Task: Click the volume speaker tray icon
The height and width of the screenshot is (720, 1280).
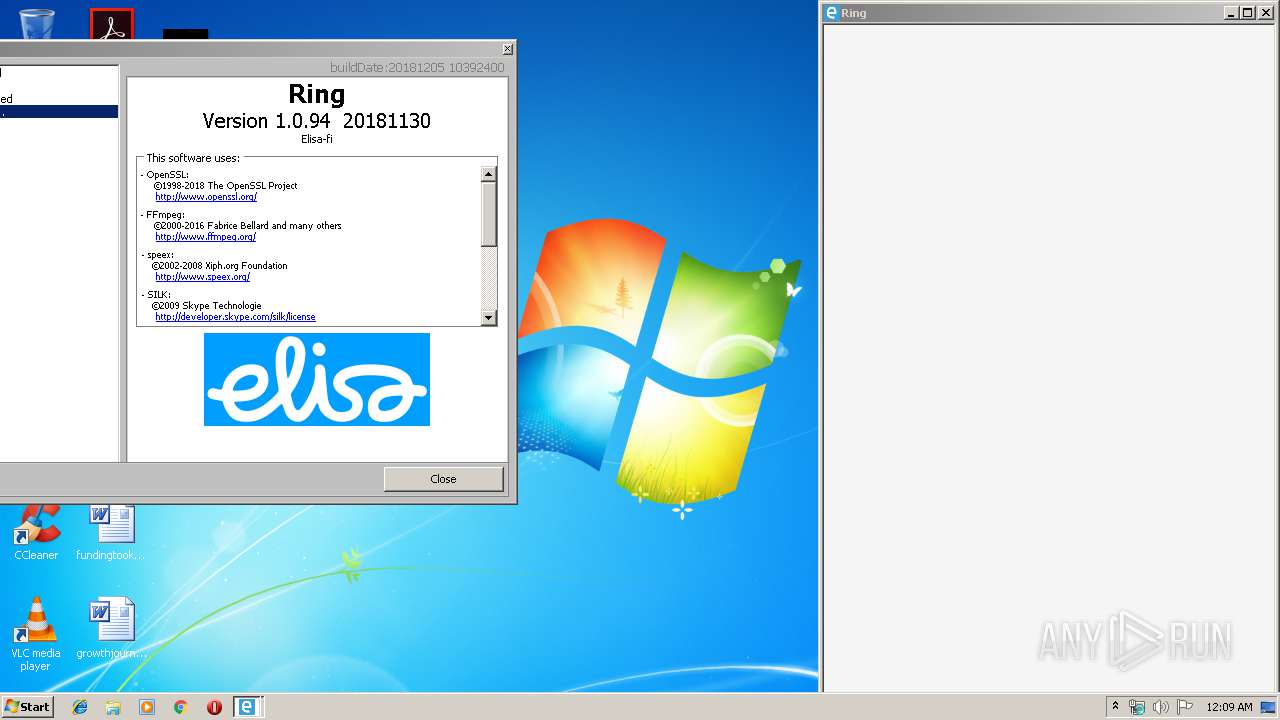Action: 1161,707
